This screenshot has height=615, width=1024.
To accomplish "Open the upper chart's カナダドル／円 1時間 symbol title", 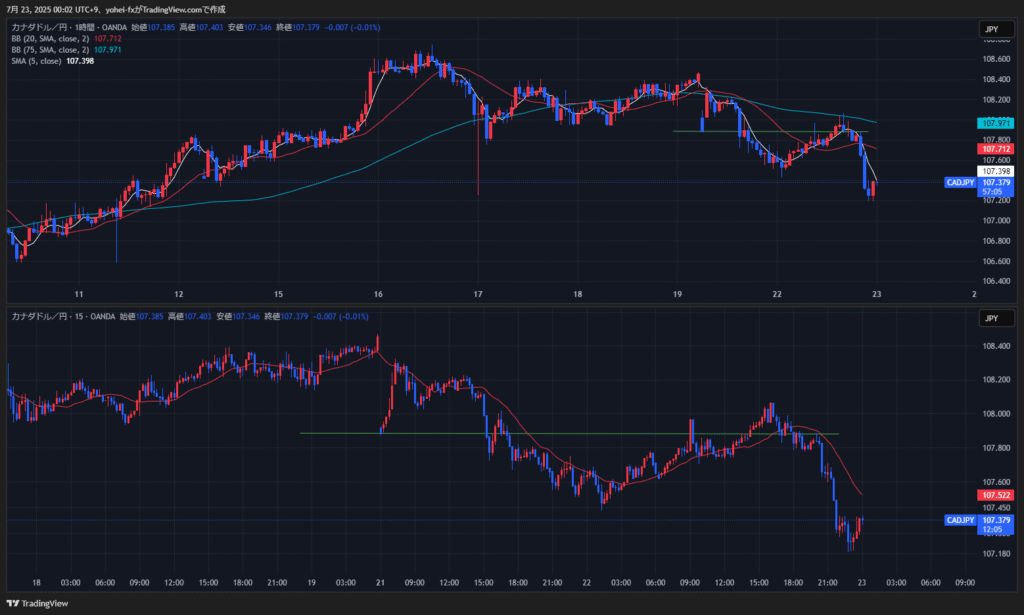I will click(x=60, y=27).
